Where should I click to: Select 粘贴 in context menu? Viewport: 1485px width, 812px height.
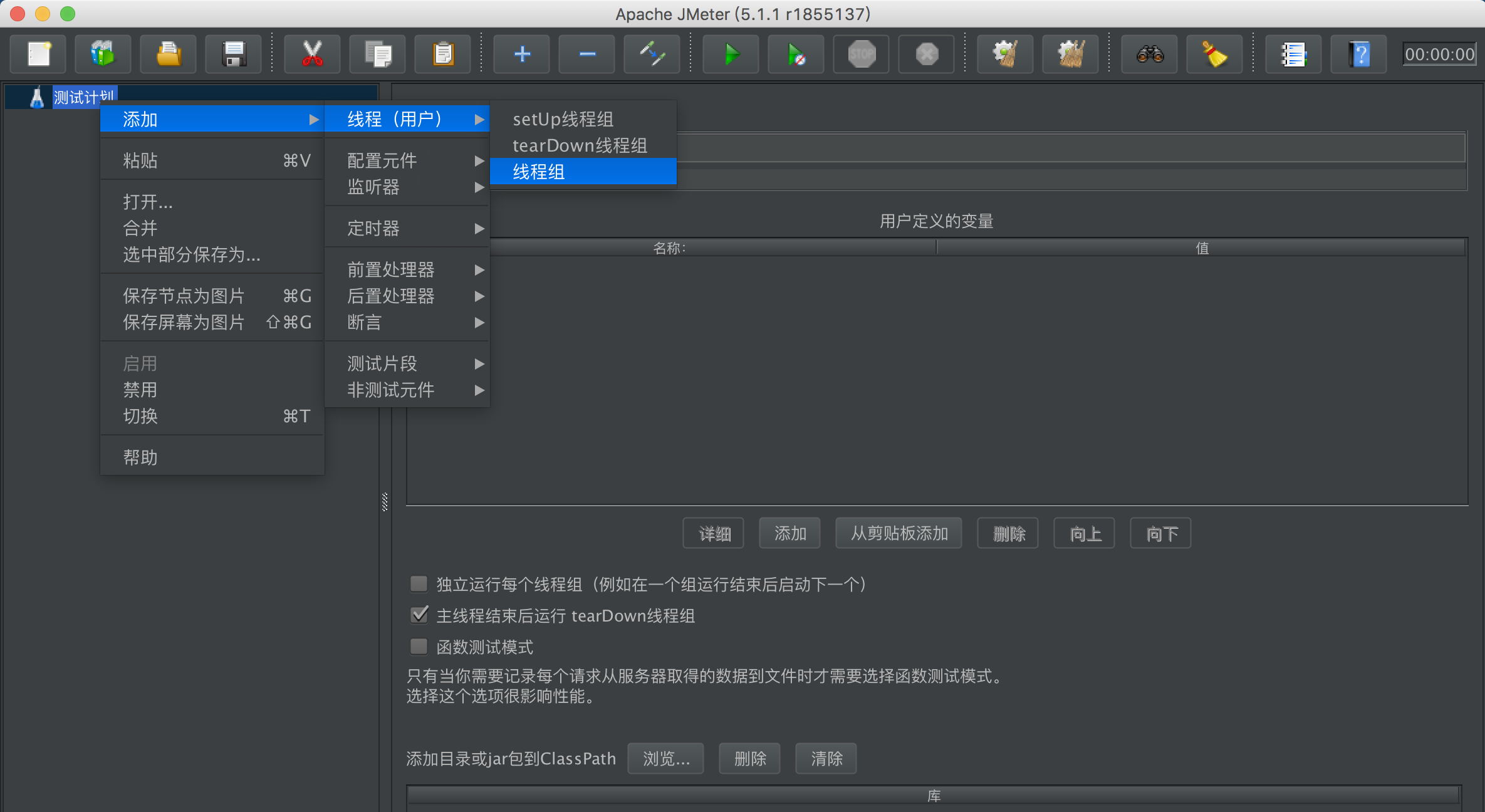click(x=212, y=160)
